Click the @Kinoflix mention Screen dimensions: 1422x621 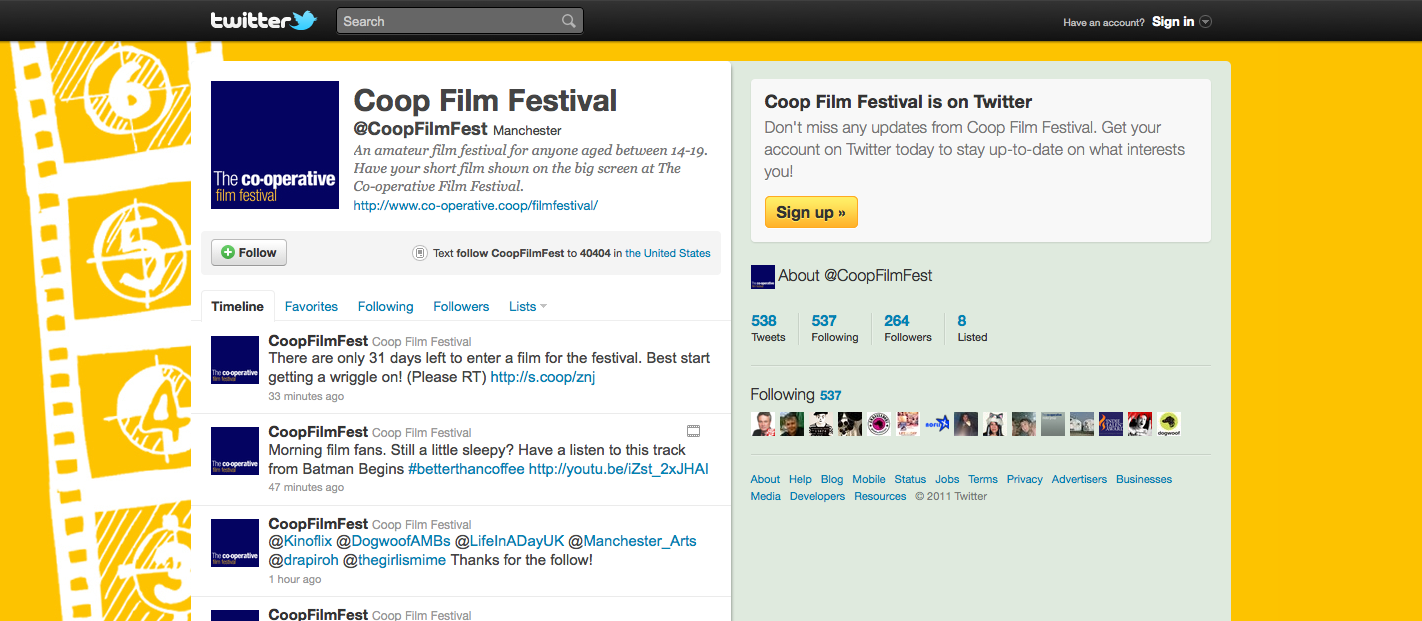300,541
